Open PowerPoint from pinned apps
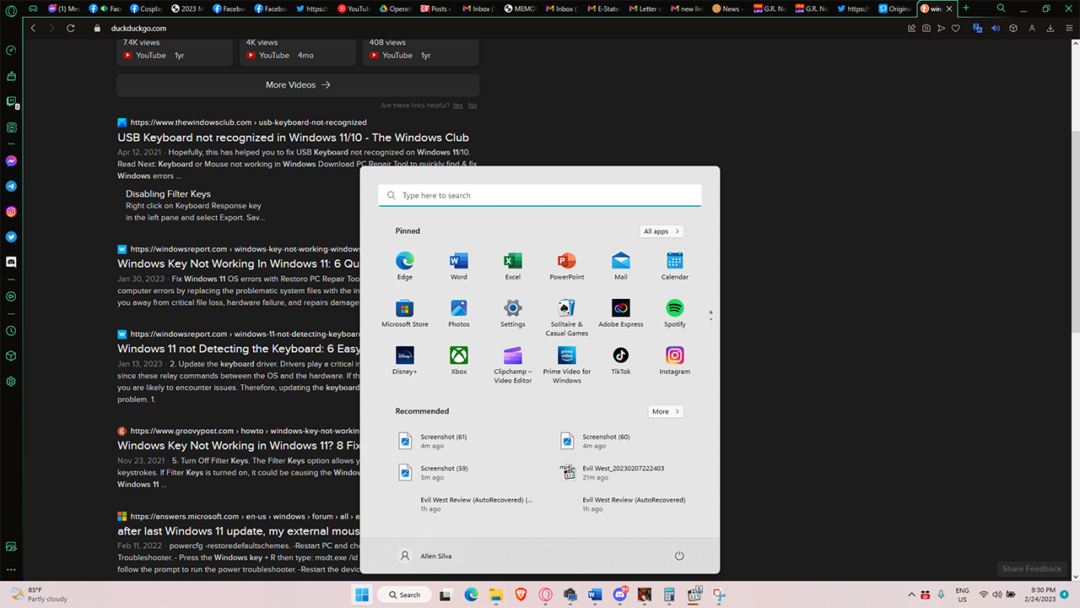The image size is (1080, 608). [x=566, y=262]
